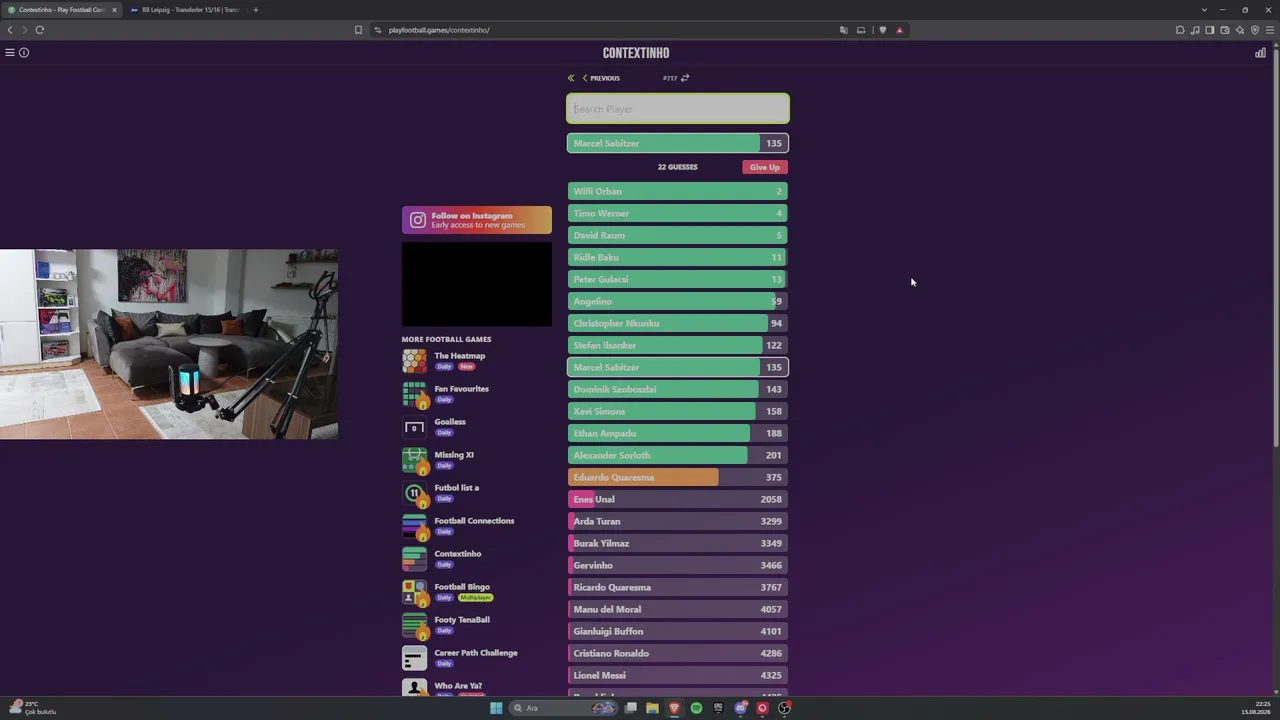
Task: Select the Eduardo Quaresma guess row
Action: (678, 477)
